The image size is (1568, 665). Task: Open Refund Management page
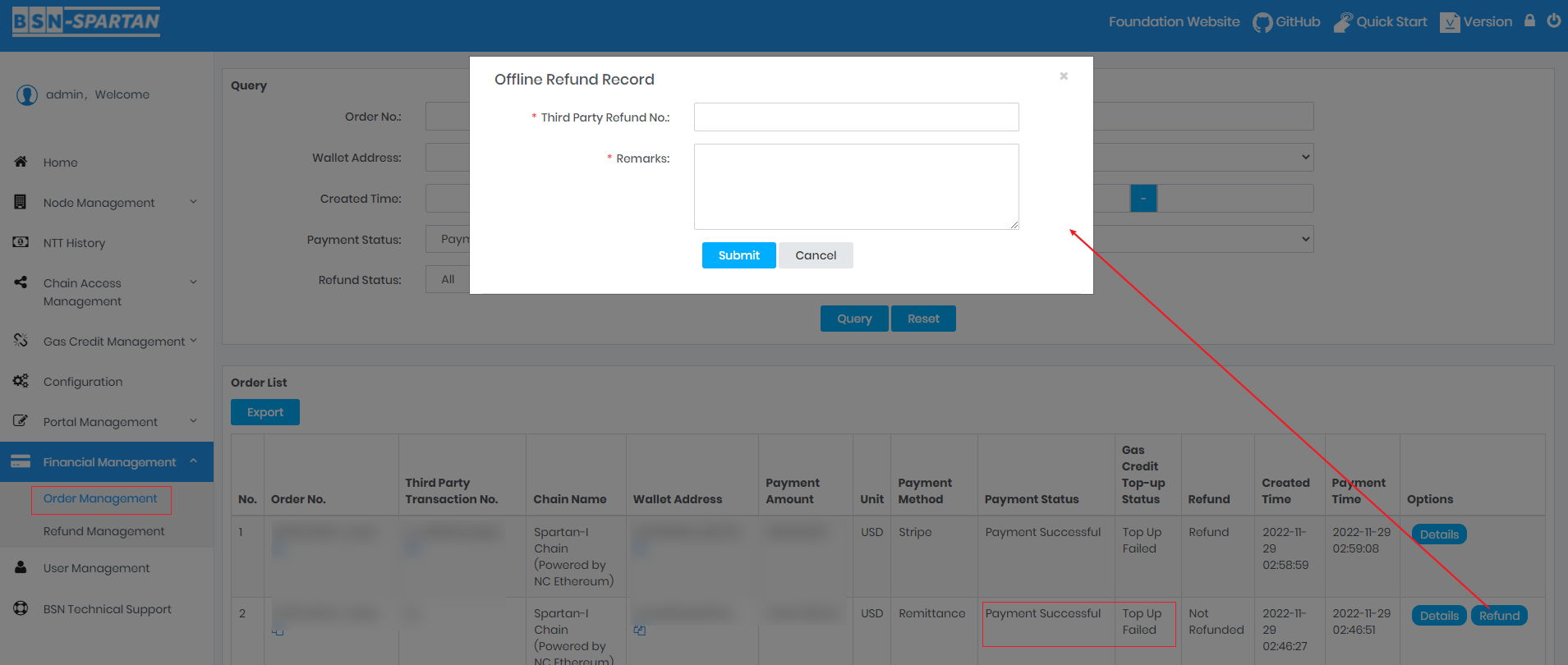click(103, 531)
